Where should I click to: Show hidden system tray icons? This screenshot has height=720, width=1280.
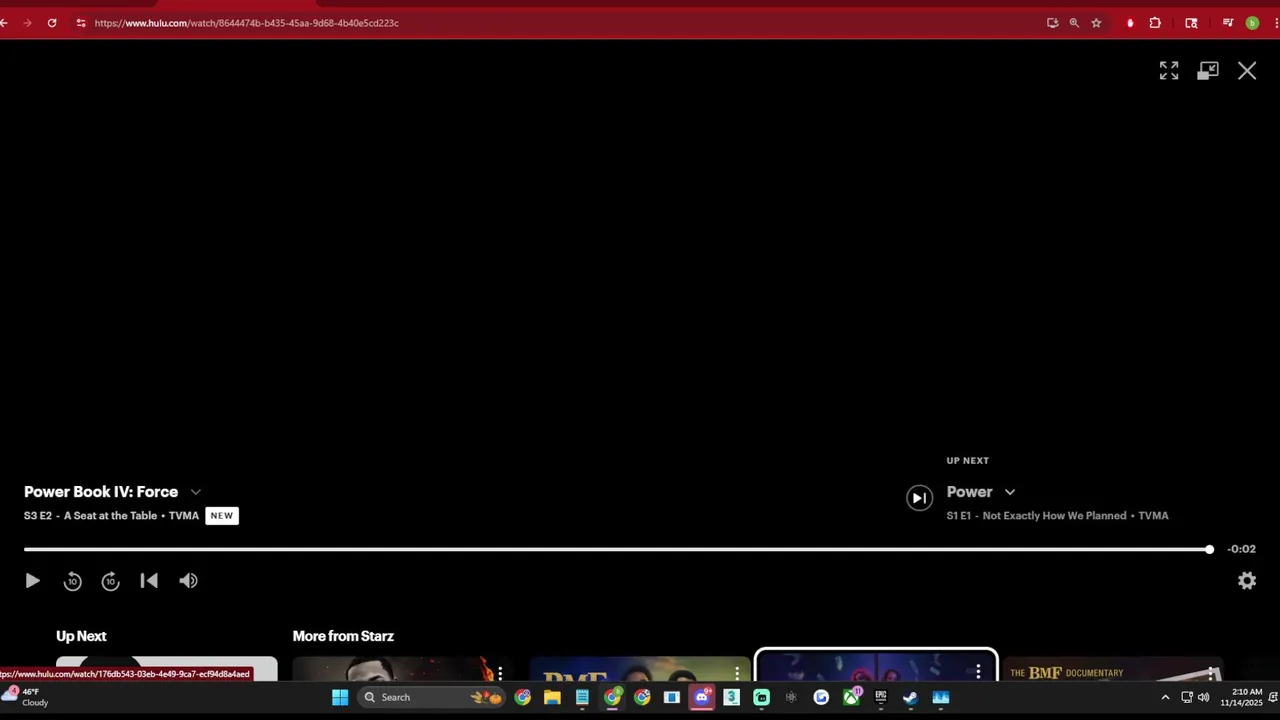1165,697
